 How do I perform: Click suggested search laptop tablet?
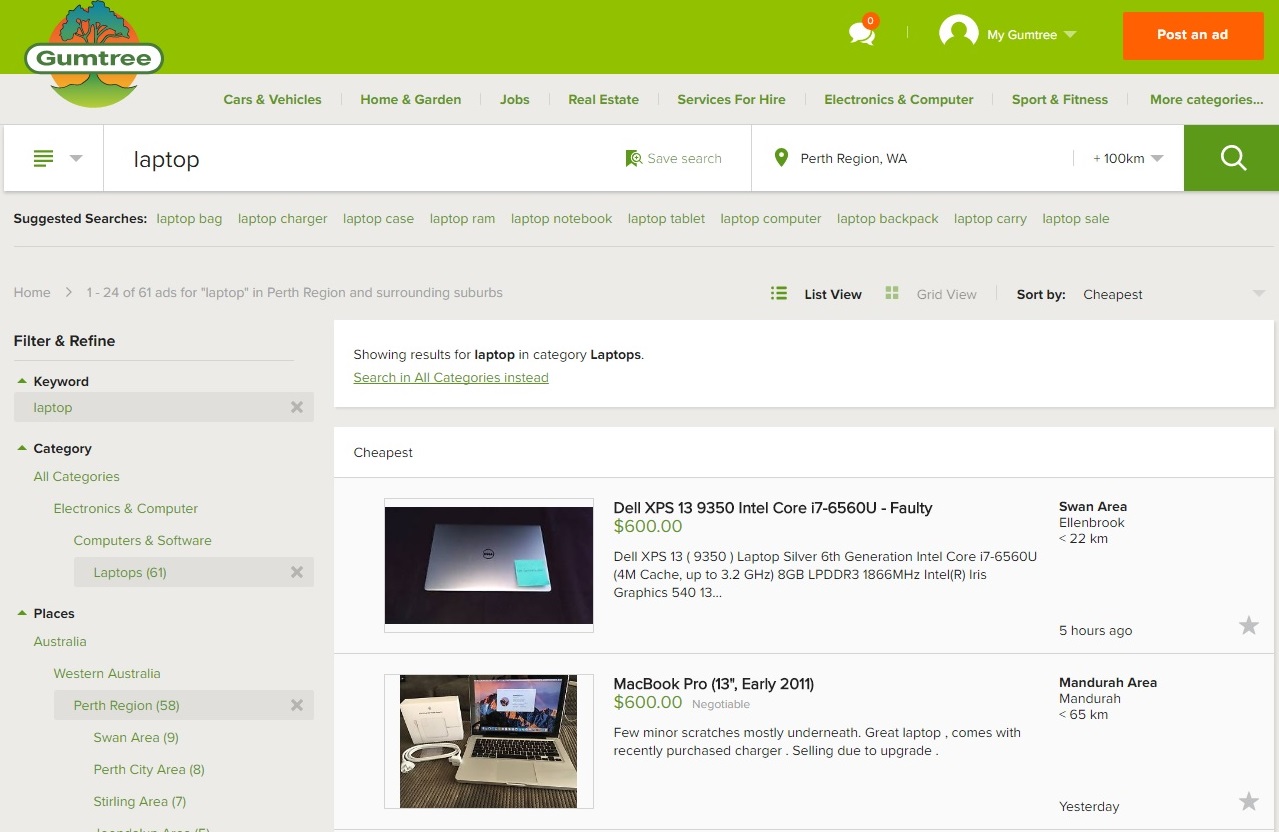click(666, 218)
